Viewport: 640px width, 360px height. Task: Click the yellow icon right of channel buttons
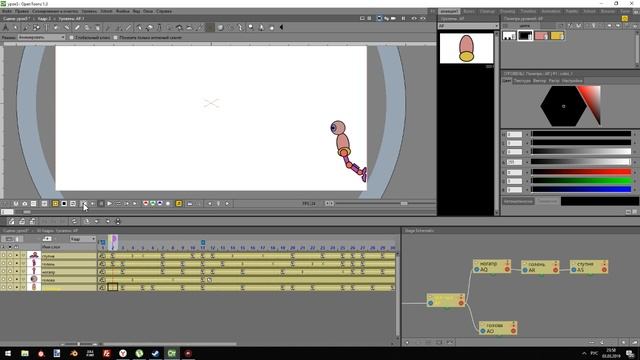pos(179,203)
